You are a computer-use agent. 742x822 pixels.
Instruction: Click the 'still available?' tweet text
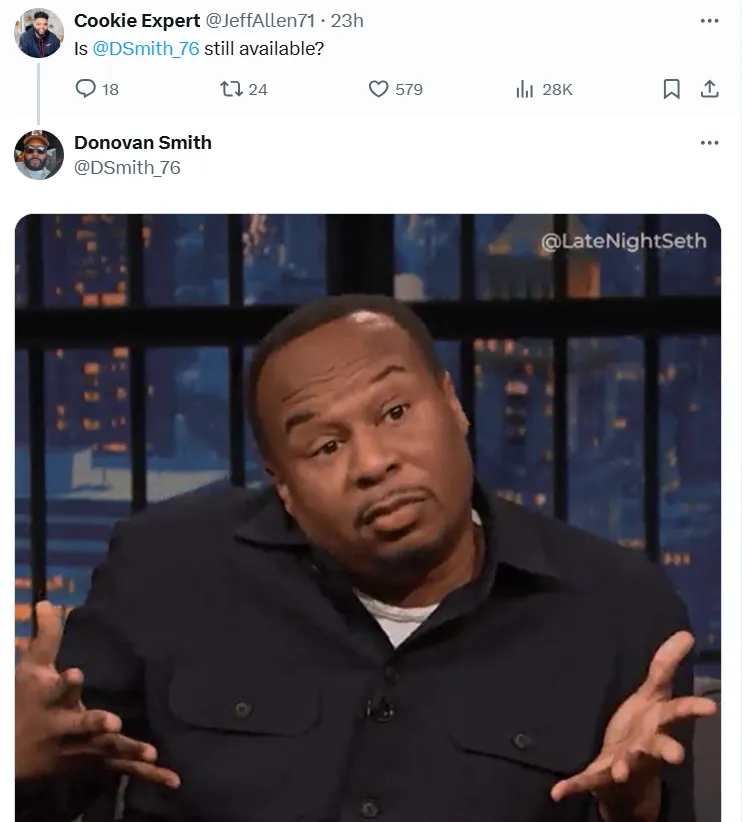coord(264,49)
